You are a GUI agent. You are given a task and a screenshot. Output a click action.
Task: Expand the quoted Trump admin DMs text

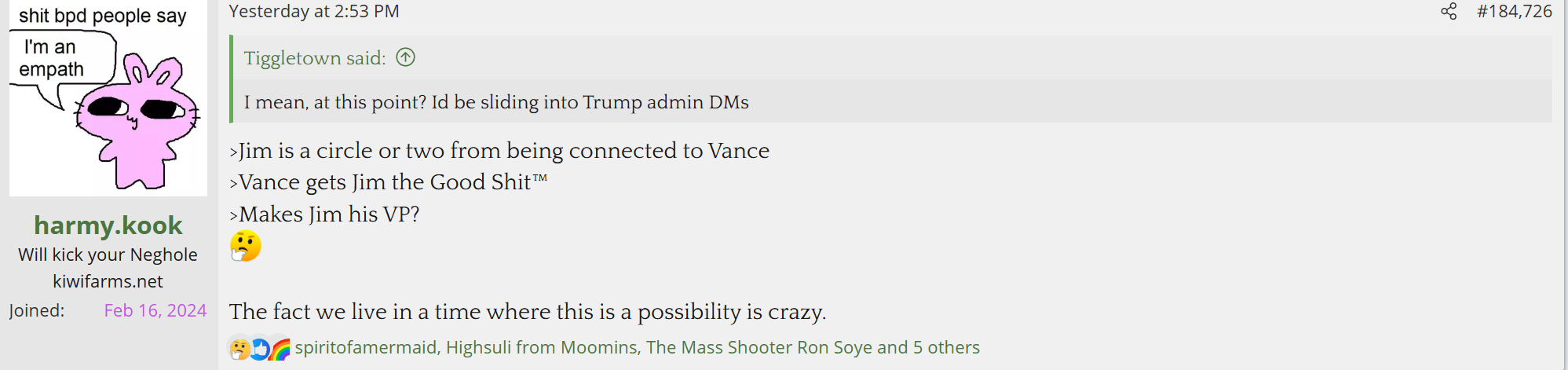pyautogui.click(x=496, y=102)
